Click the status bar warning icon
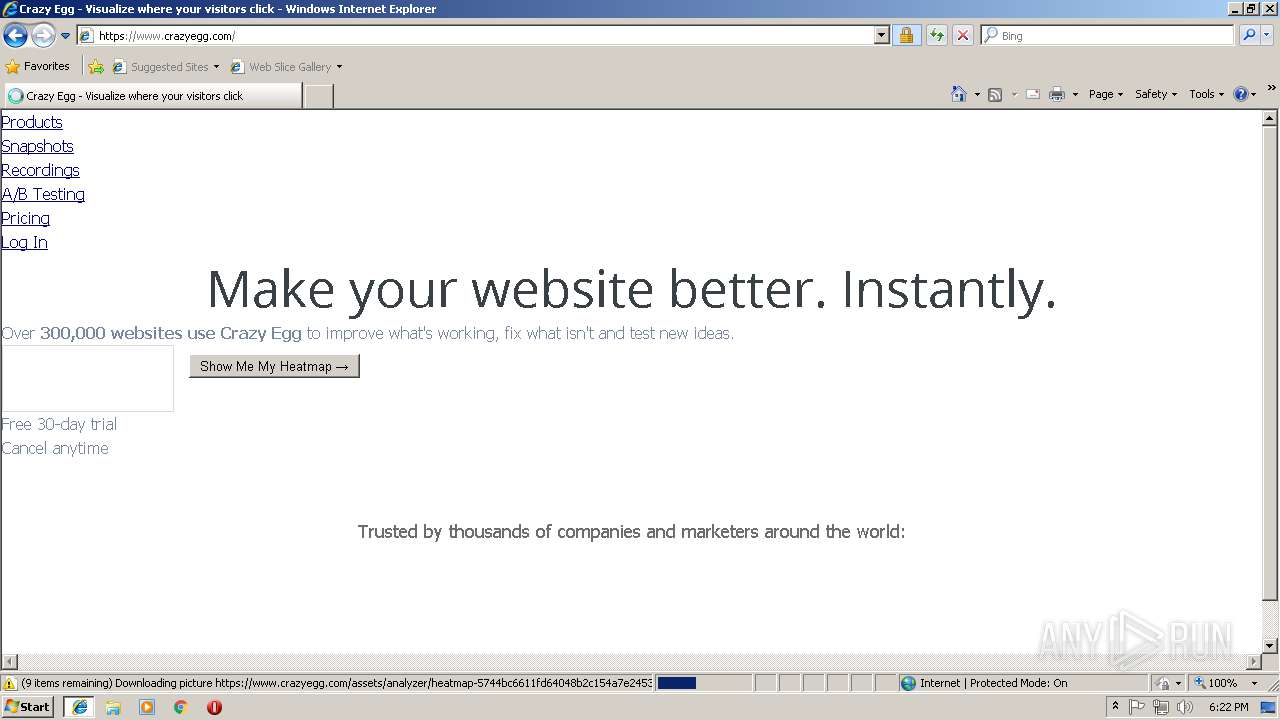This screenshot has width=1280, height=720. point(10,683)
